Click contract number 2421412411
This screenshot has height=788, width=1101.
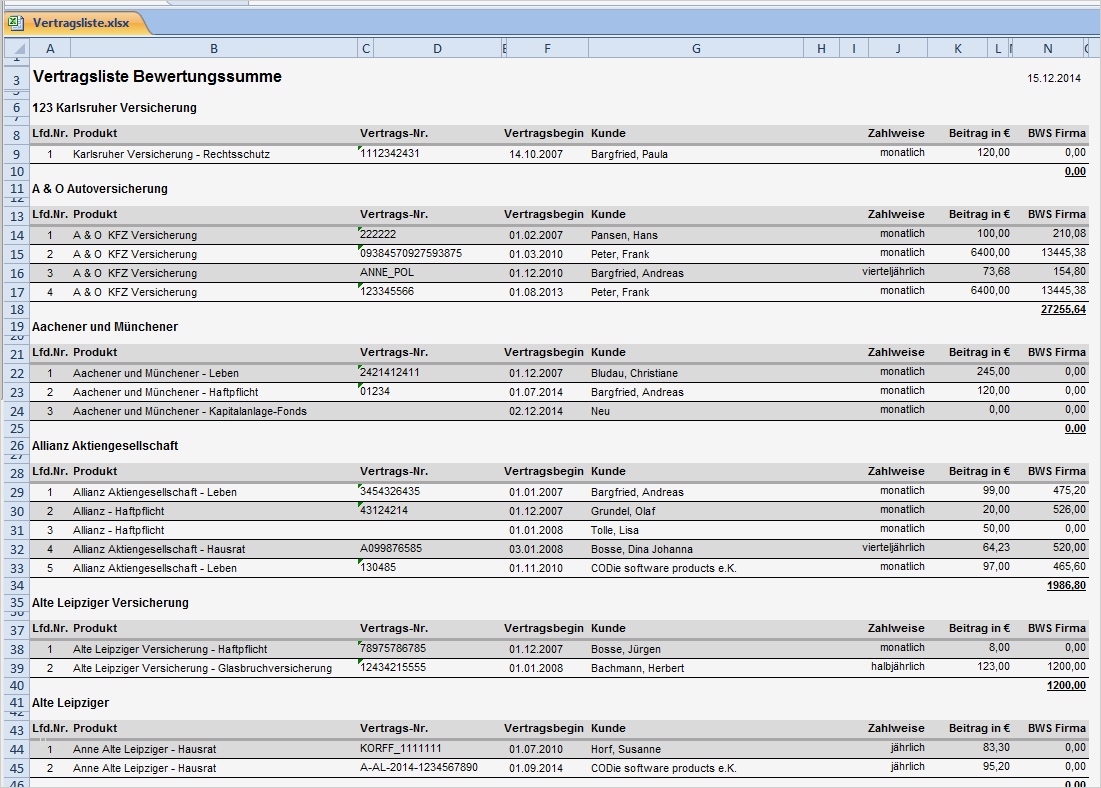[390, 372]
